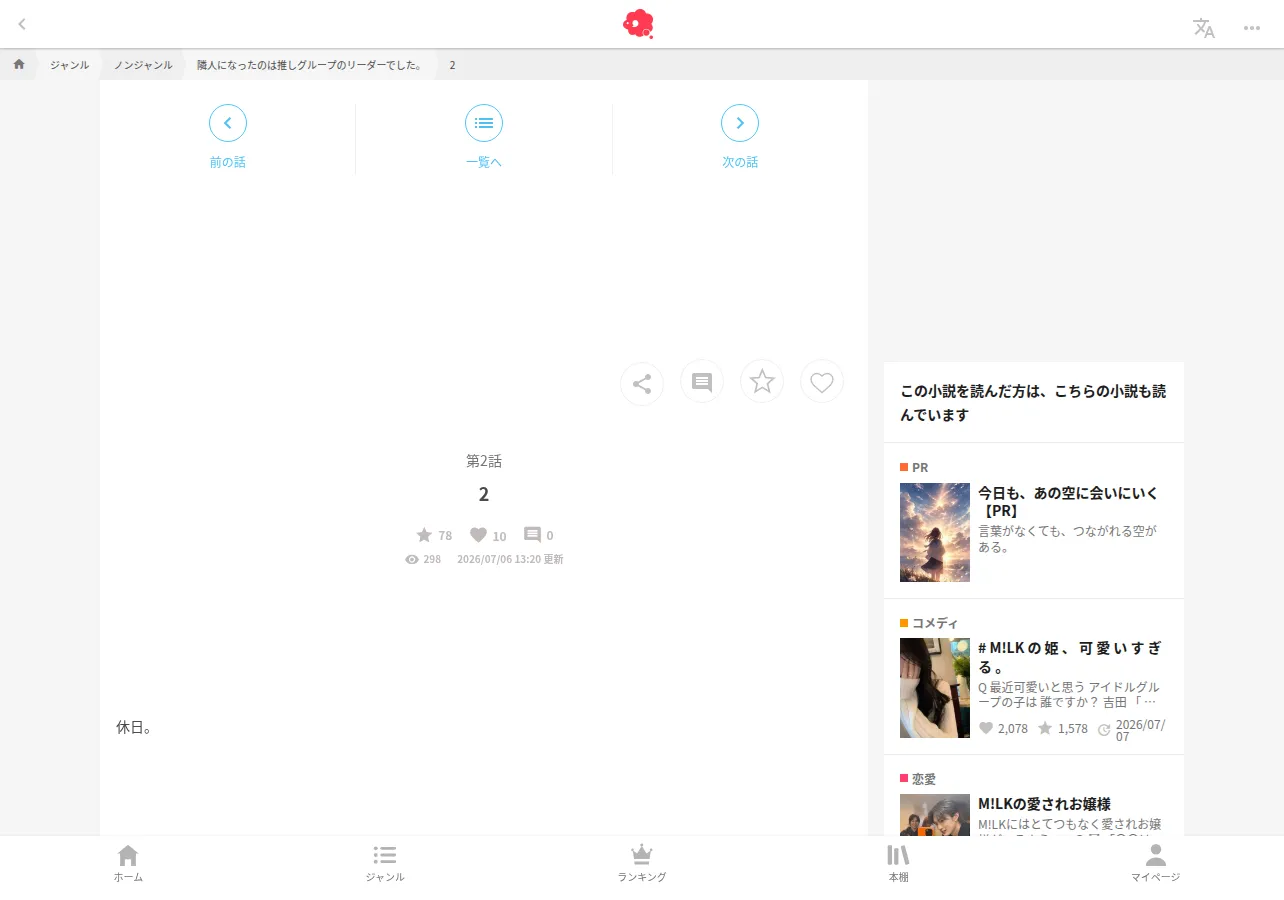The image size is (1284, 900).
Task: Click the red TELLER logo
Action: tap(638, 24)
